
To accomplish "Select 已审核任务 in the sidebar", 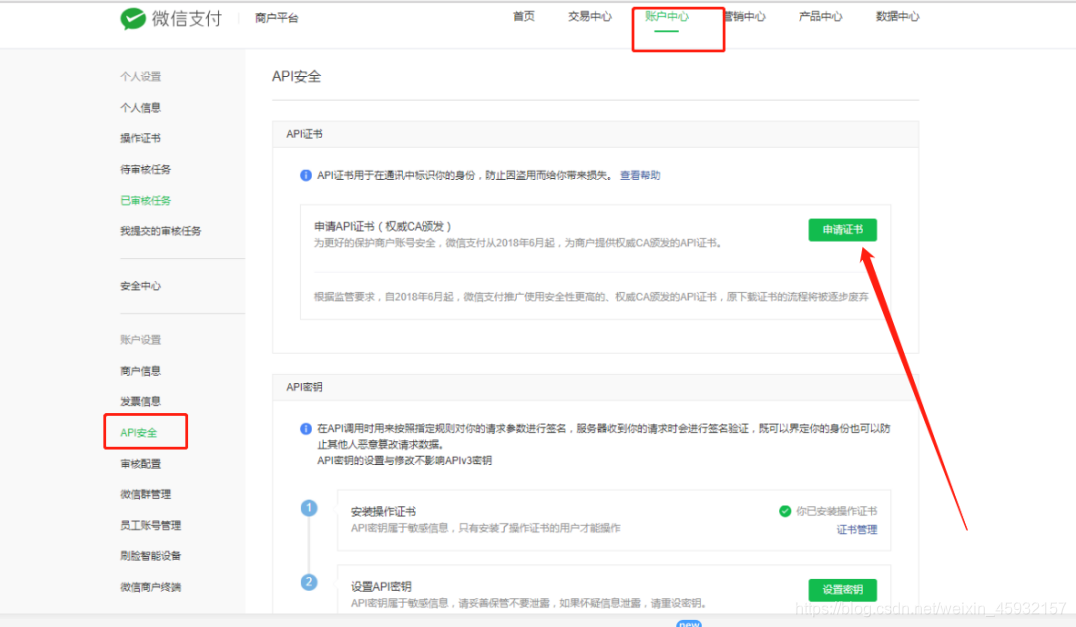I will [145, 201].
